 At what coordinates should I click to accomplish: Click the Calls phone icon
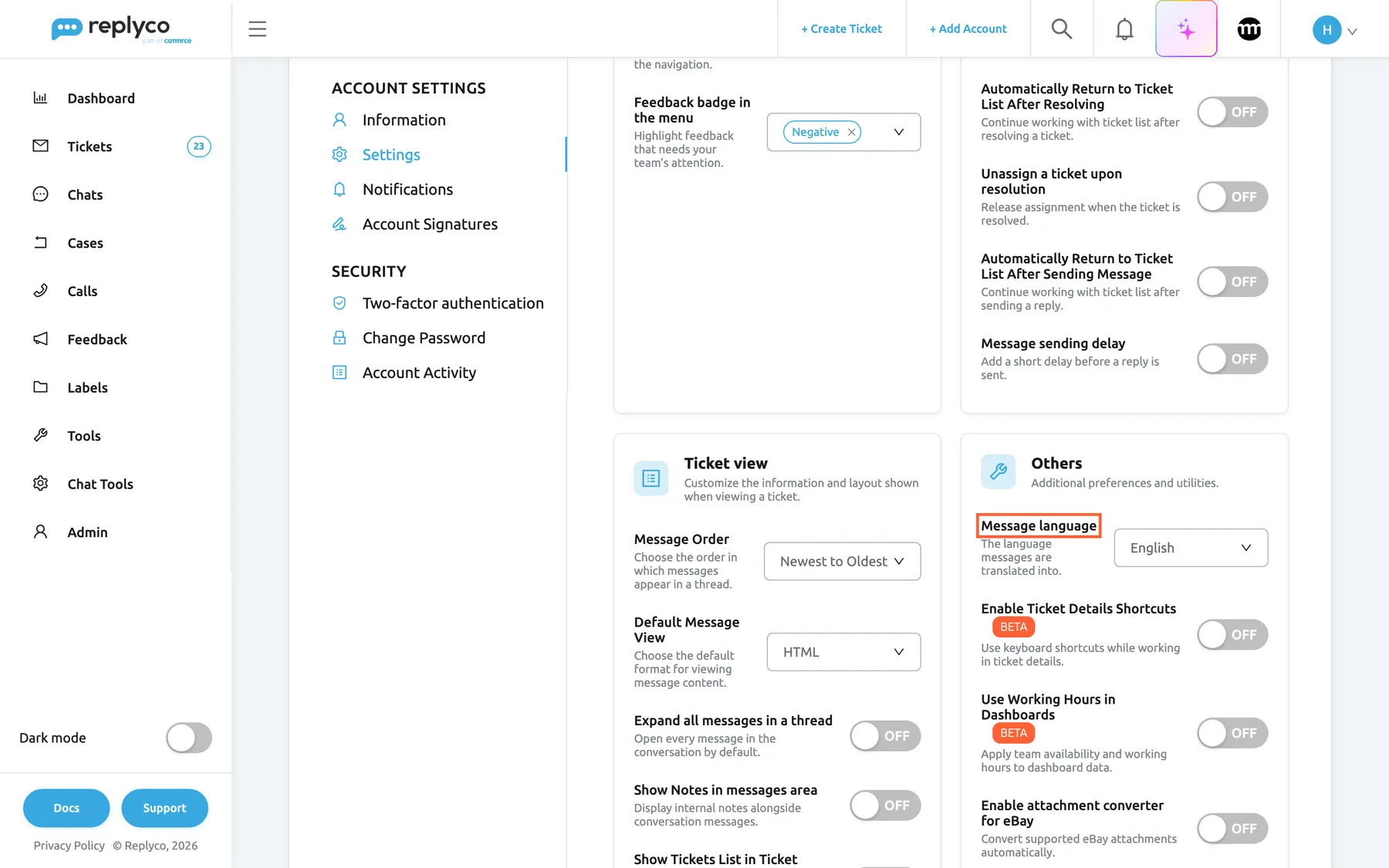[x=40, y=291]
